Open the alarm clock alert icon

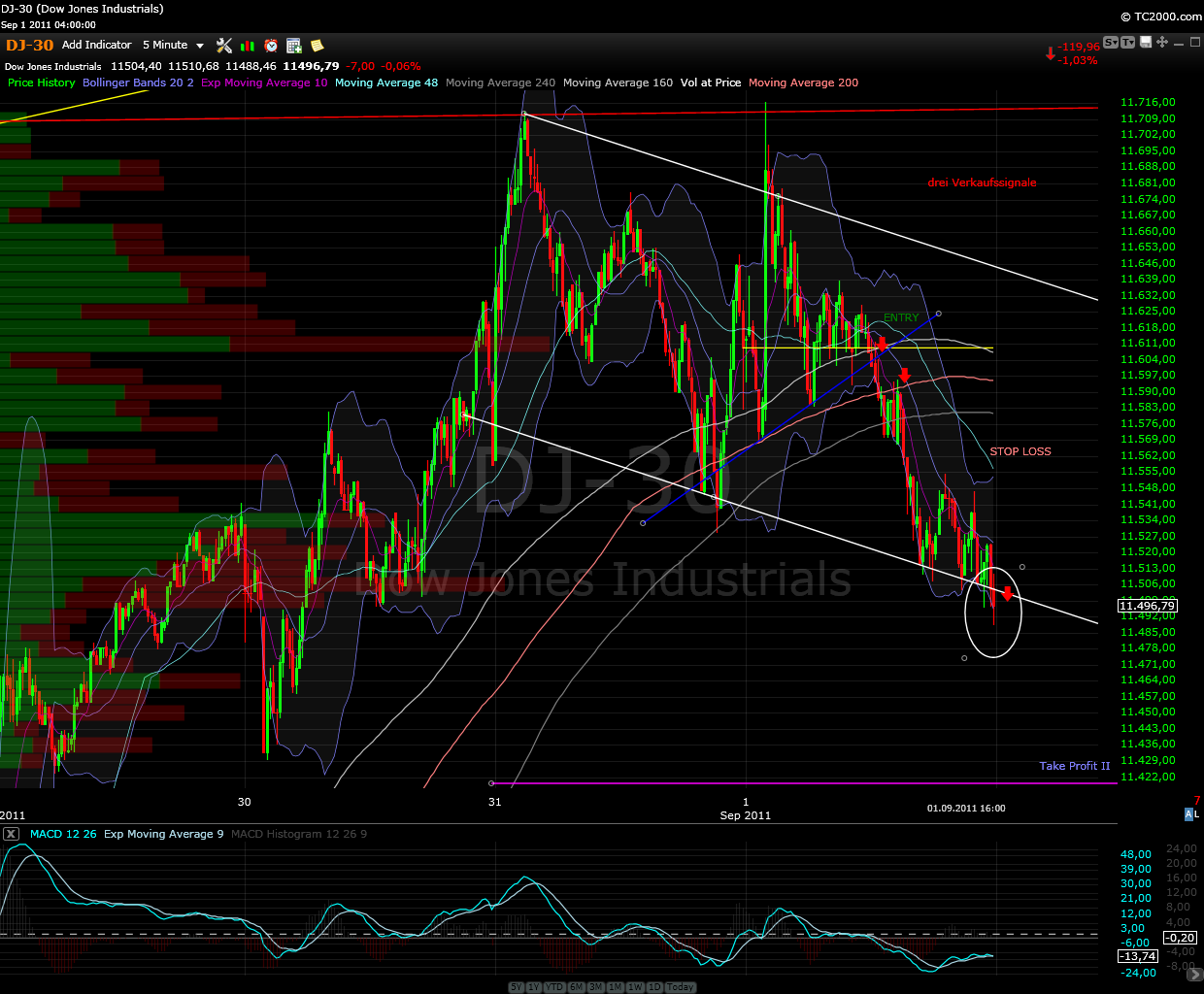pyautogui.click(x=271, y=46)
